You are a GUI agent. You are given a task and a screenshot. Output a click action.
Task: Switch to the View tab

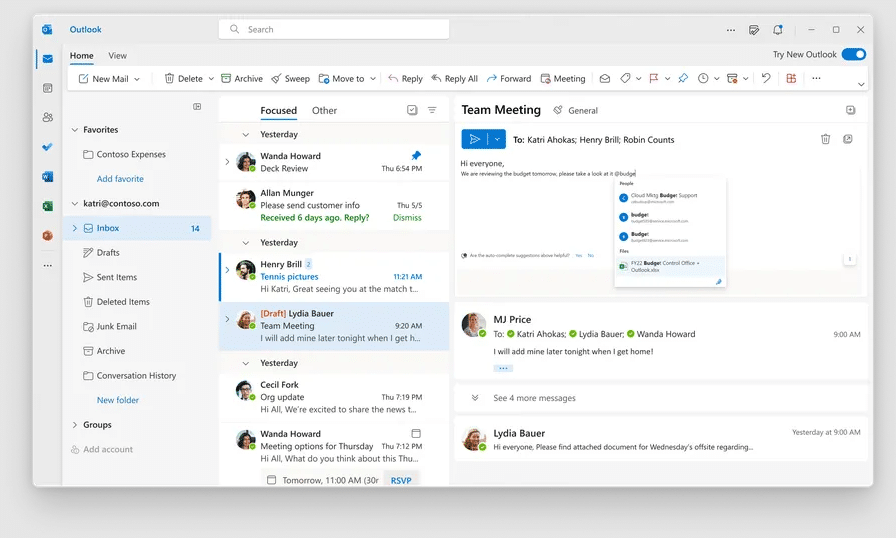coord(118,55)
